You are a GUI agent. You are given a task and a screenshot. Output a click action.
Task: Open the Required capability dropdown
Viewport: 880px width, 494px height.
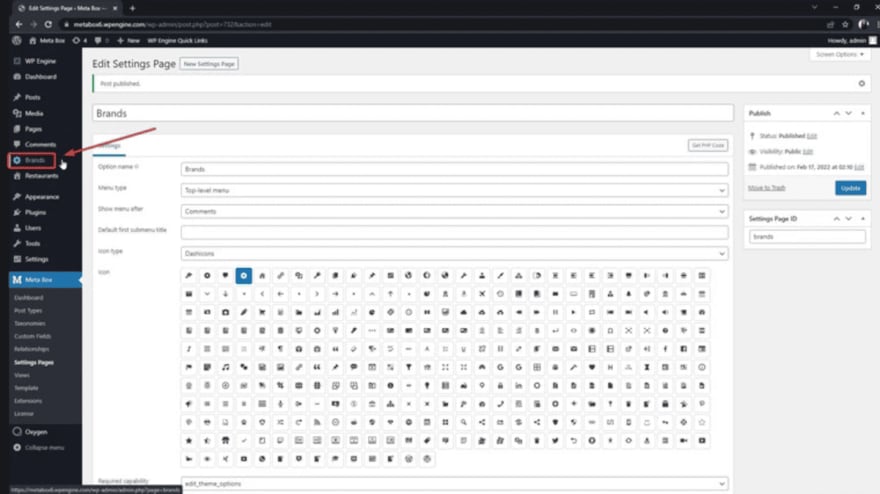click(x=455, y=483)
